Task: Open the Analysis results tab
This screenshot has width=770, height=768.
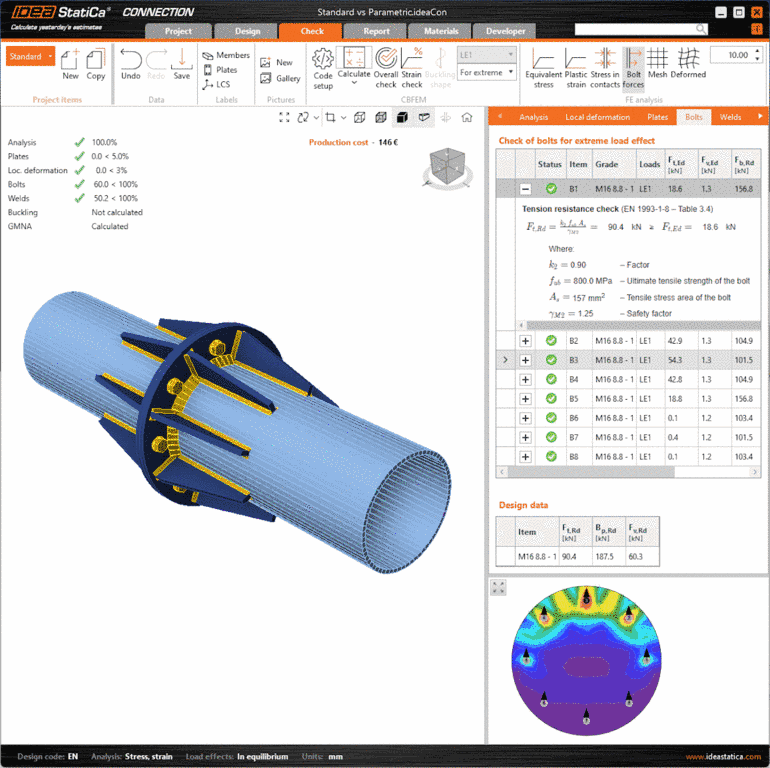Action: [x=533, y=117]
